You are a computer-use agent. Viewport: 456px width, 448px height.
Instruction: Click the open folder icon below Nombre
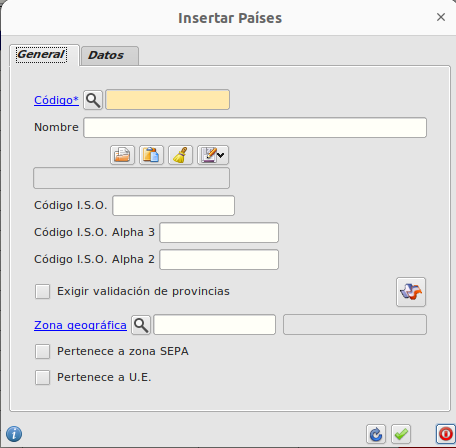pyautogui.click(x=122, y=155)
